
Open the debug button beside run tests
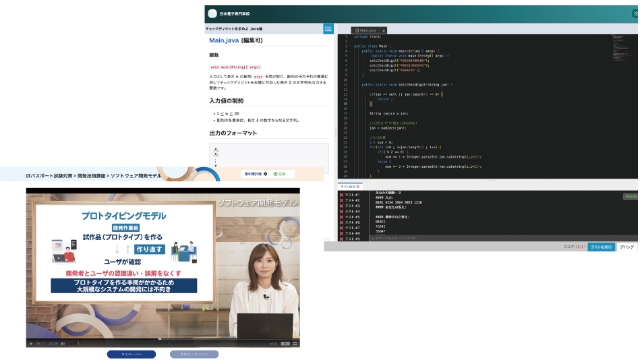click(627, 247)
